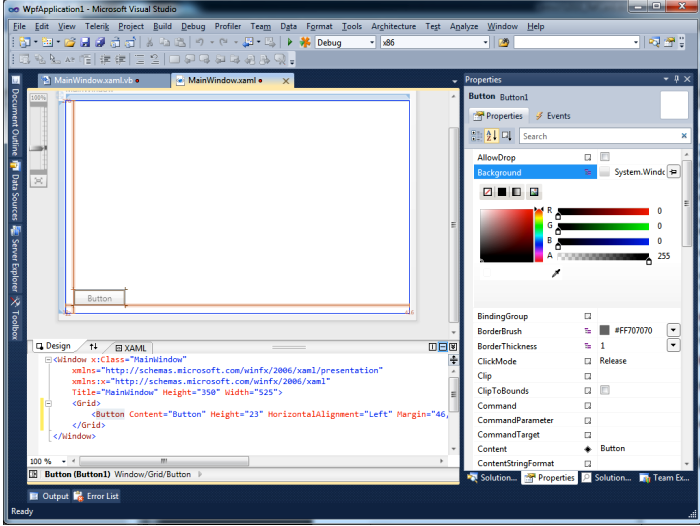This screenshot has height=526, width=700.
Task: Swap panes using the arrows icon
Action: tap(93, 346)
